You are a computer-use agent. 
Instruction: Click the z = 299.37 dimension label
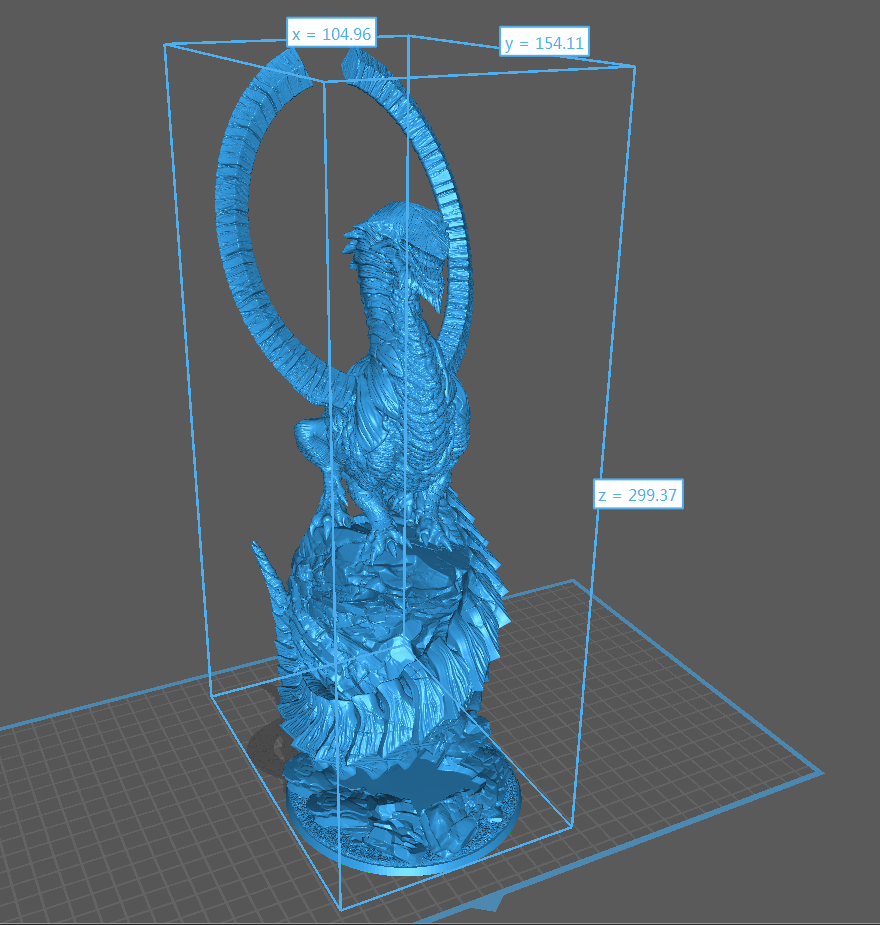pos(637,494)
